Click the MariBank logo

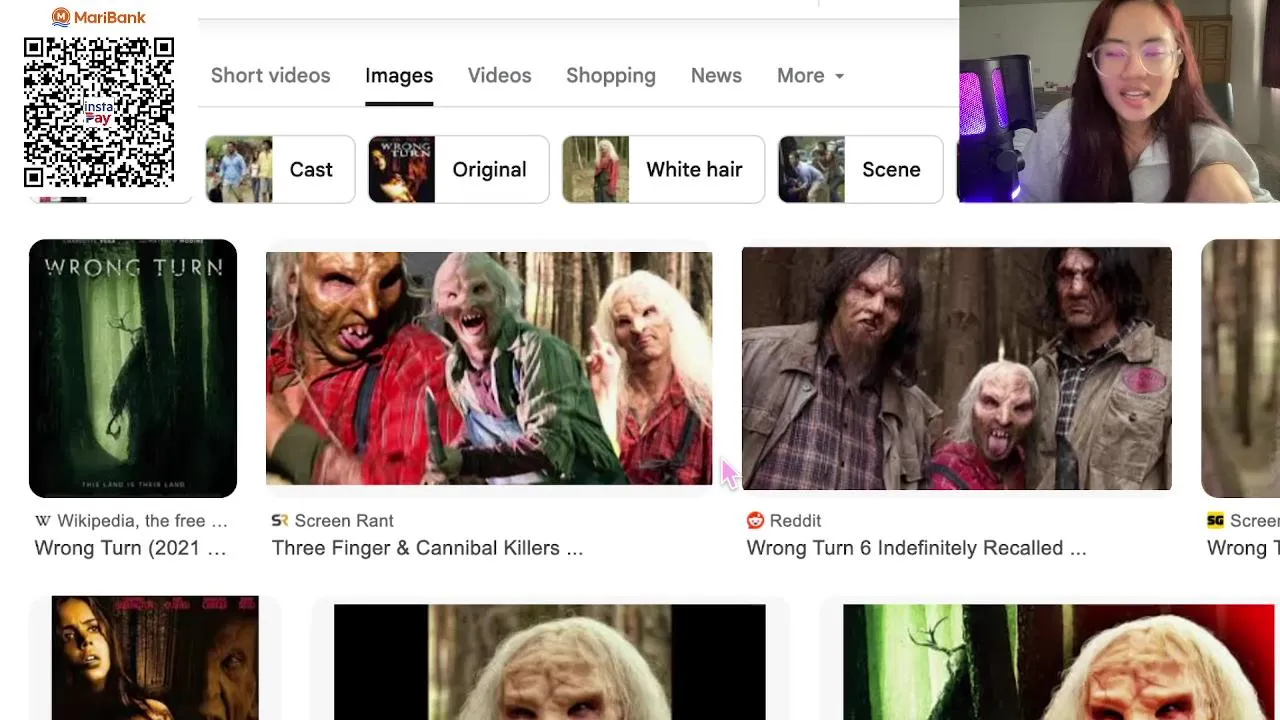point(99,17)
